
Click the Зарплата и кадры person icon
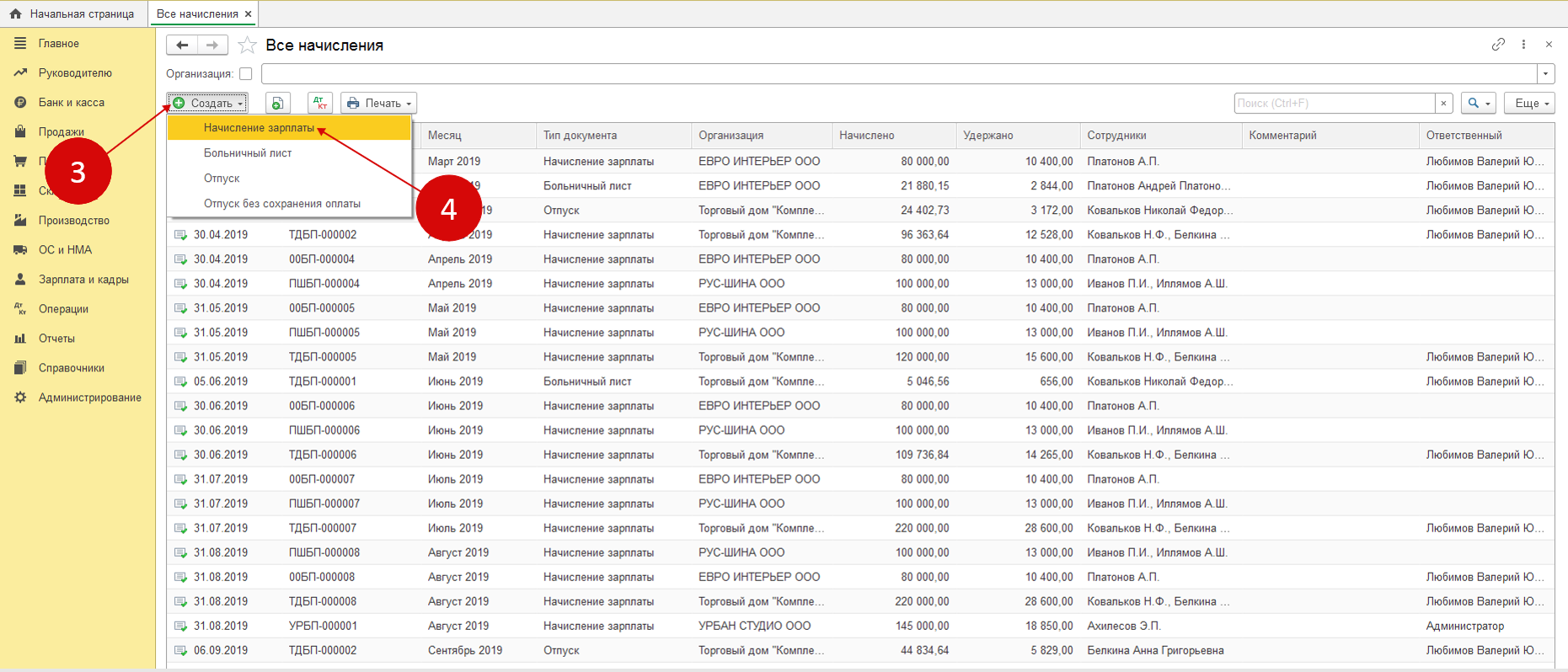20,279
